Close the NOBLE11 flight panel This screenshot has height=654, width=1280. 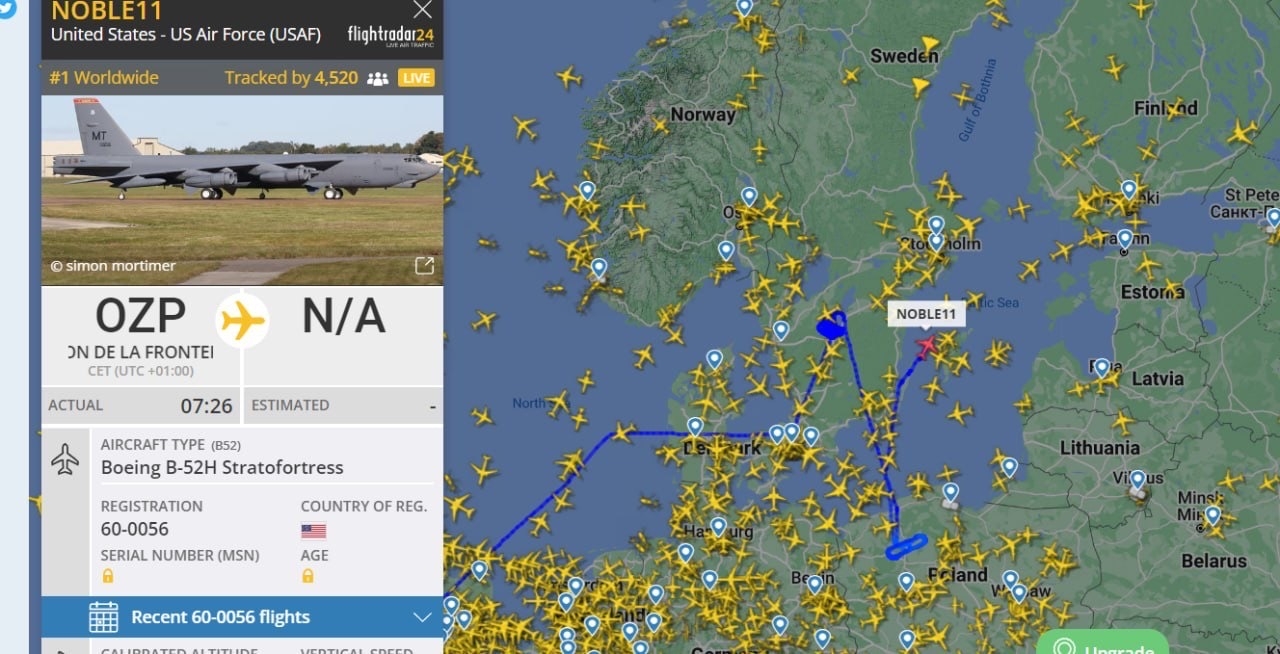tap(423, 10)
